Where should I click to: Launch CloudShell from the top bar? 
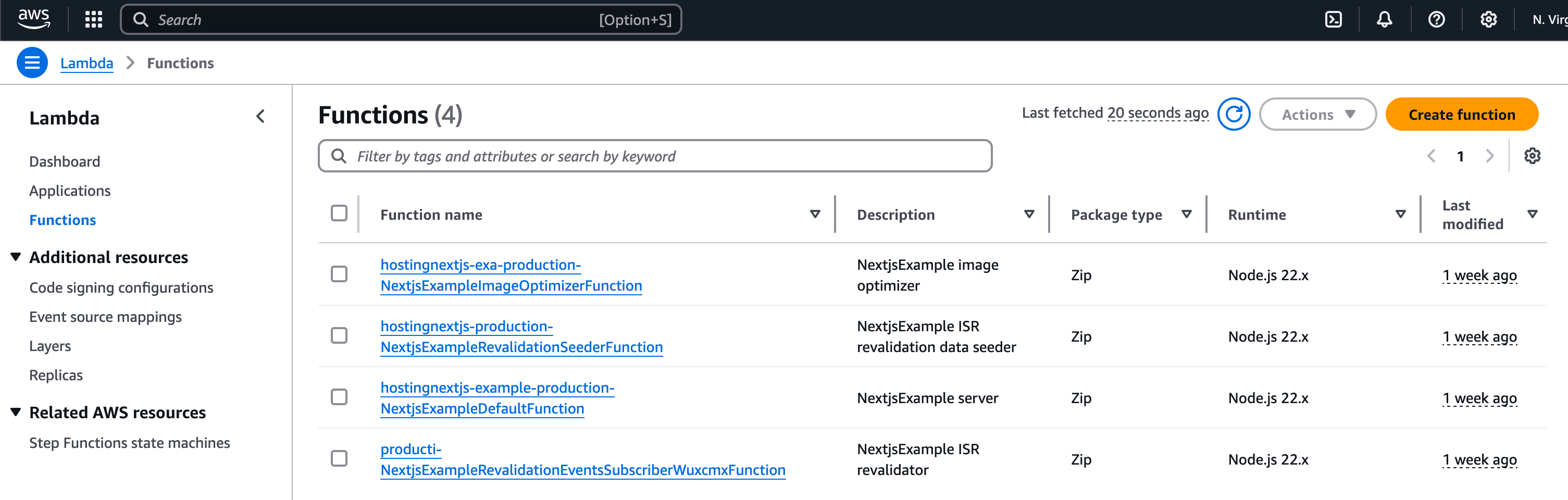[1333, 19]
